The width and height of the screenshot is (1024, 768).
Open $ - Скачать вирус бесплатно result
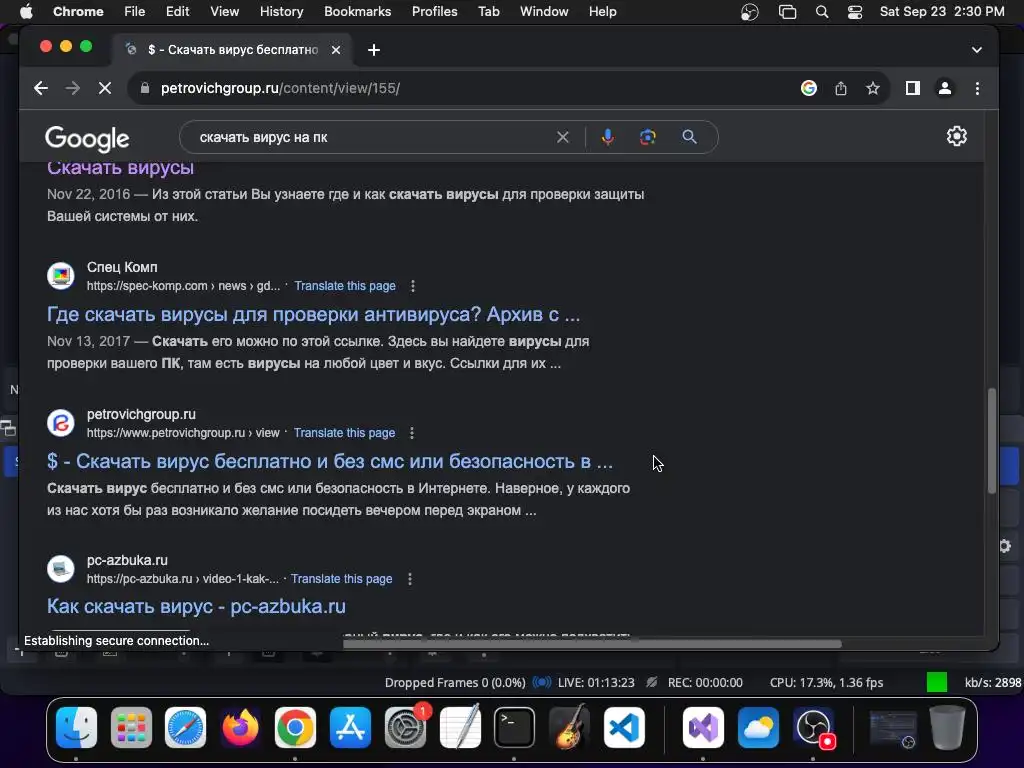point(330,461)
